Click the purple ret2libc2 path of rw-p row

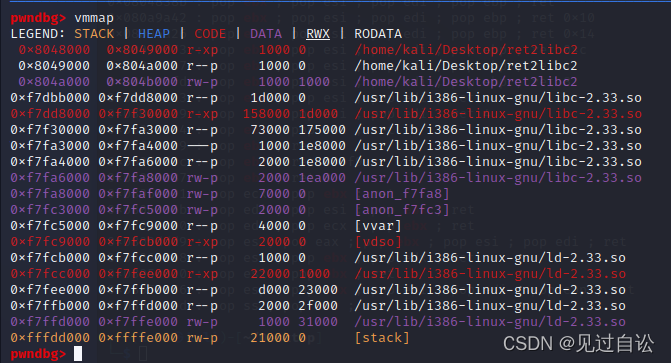pyautogui.click(x=466, y=81)
